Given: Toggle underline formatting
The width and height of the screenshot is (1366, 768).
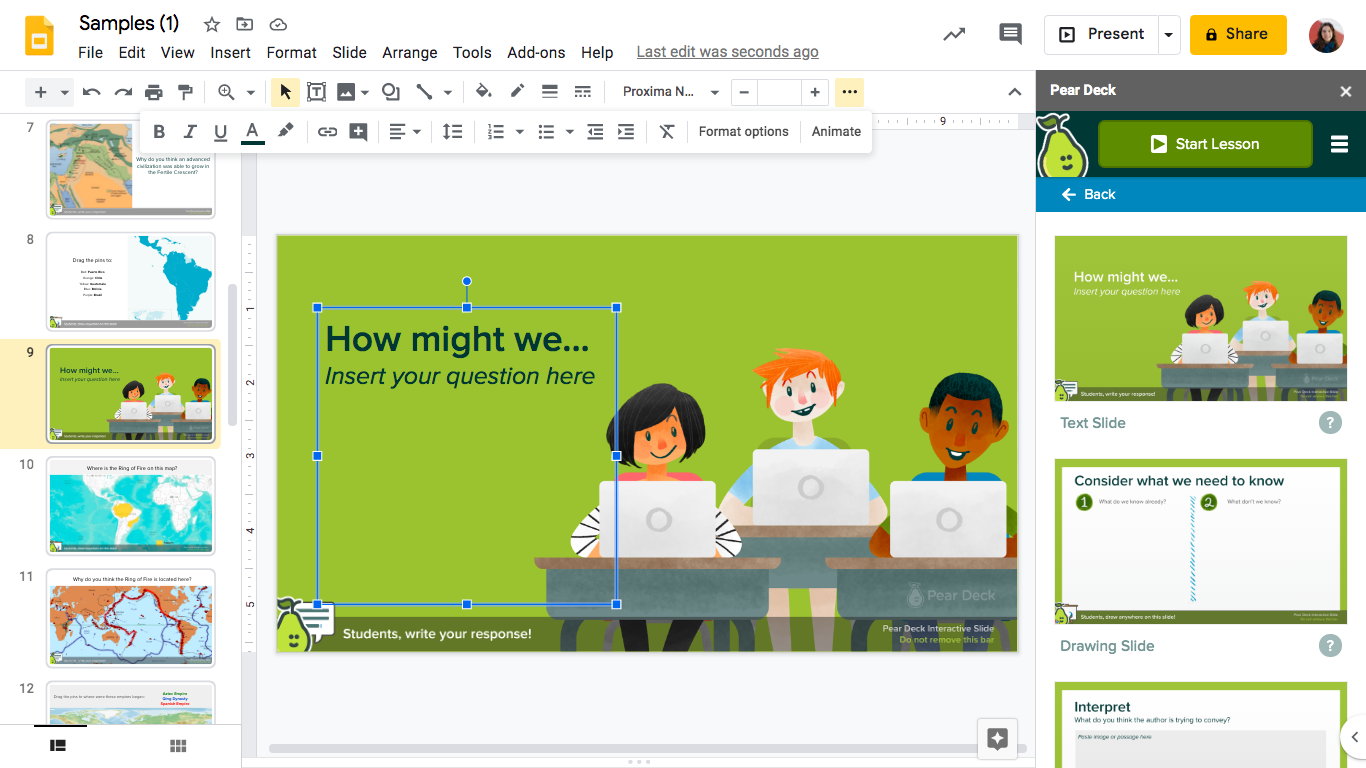Looking at the screenshot, I should pyautogui.click(x=220, y=131).
